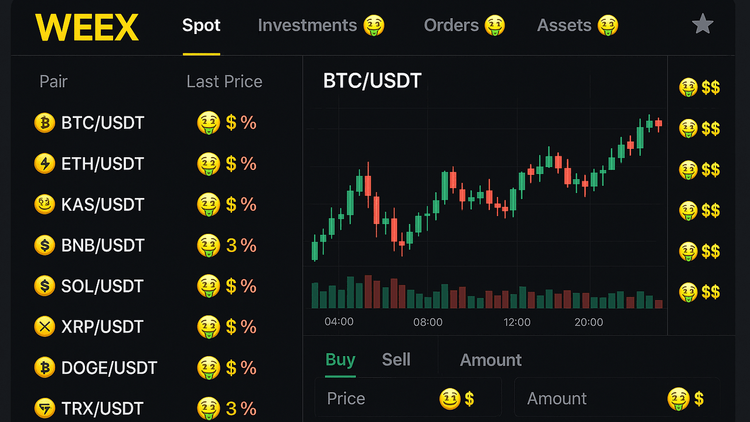750x422 pixels.
Task: Click the XRP coin icon
Action: pos(44,327)
